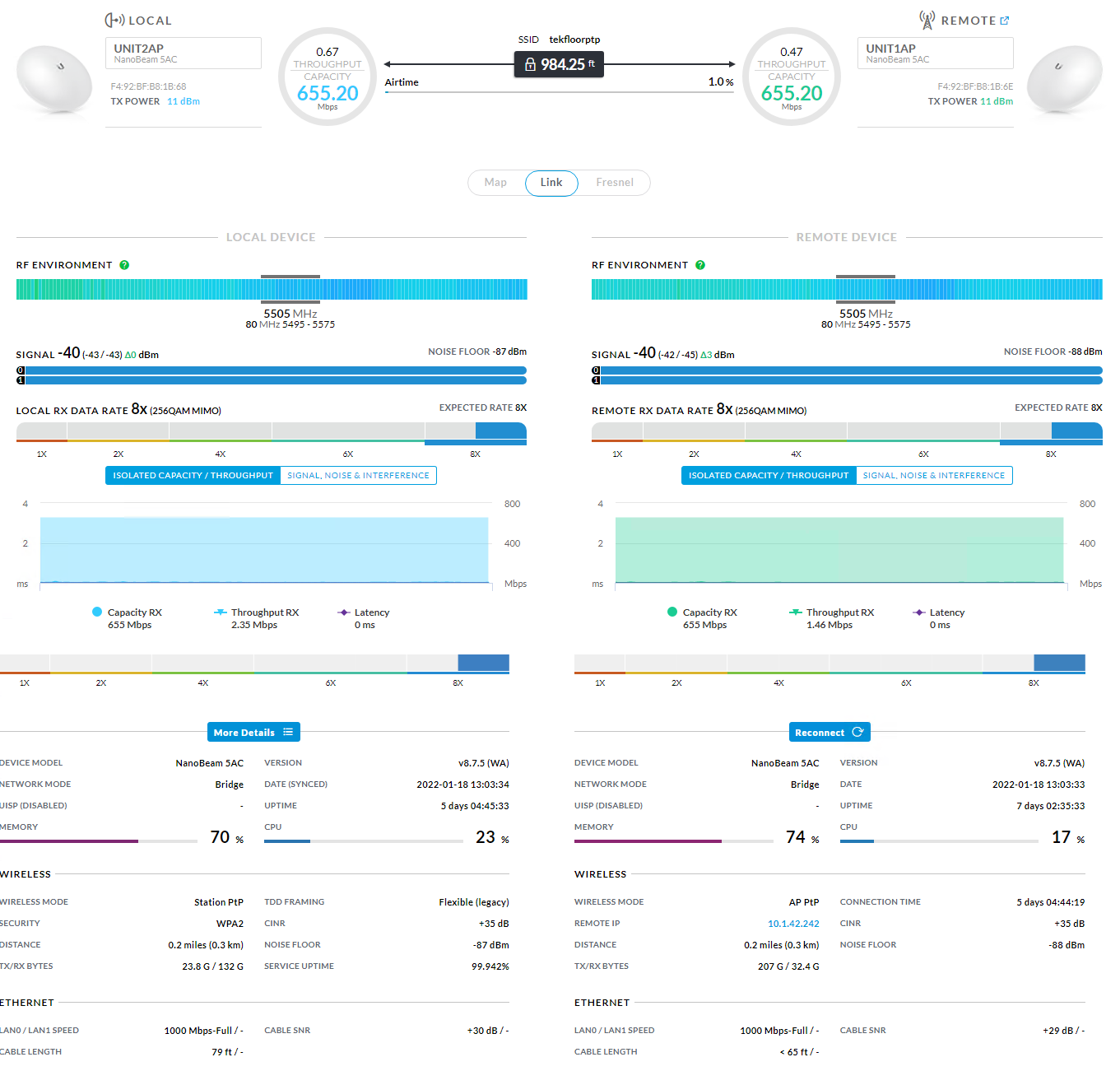The height and width of the screenshot is (1071, 1120).
Task: Click local Throughput RX legend marker
Action: point(220,612)
